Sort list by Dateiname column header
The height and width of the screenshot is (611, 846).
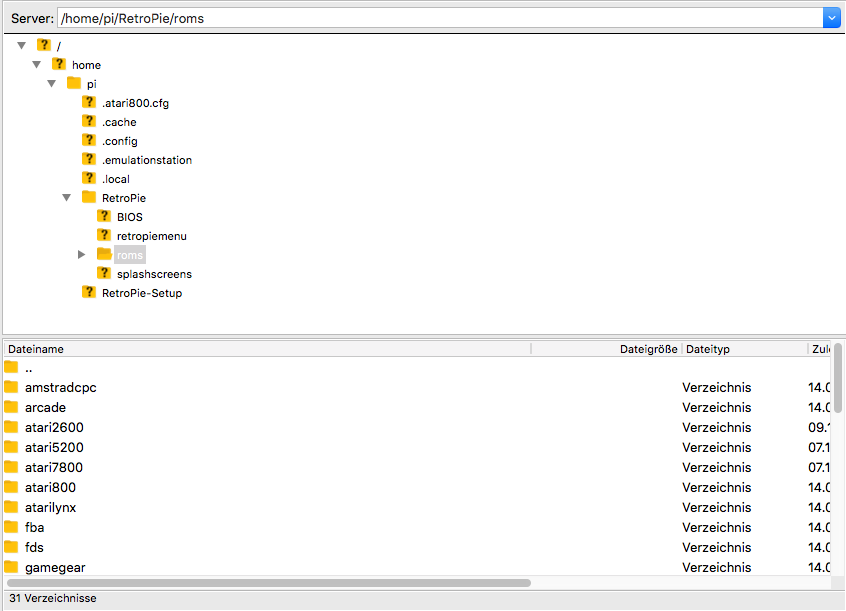[x=36, y=349]
